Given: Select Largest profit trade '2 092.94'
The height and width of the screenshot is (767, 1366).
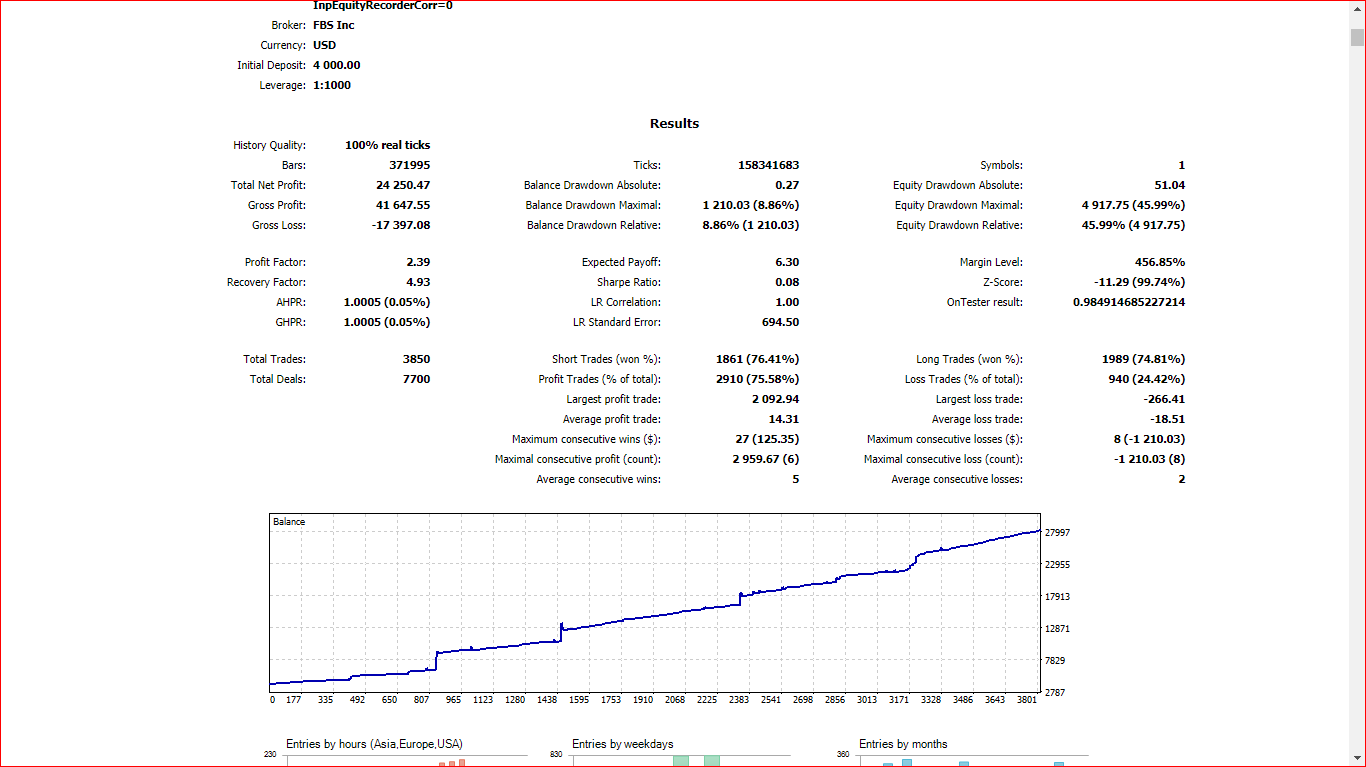Looking at the screenshot, I should pos(775,399).
